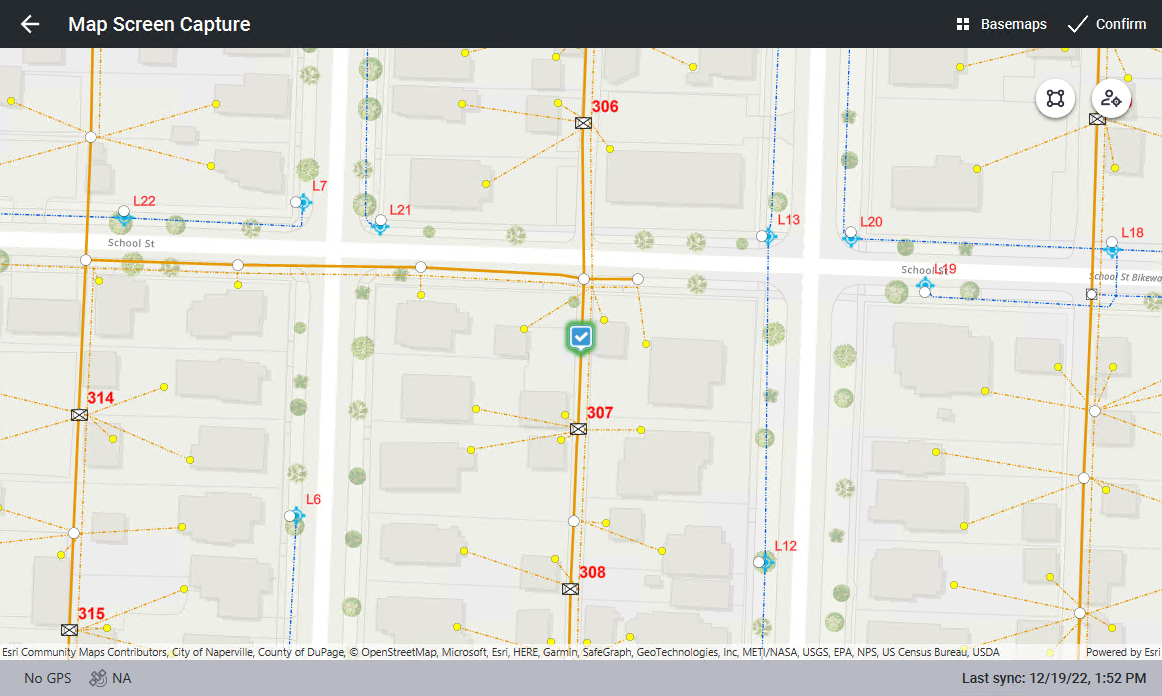This screenshot has height=696, width=1162.
Task: Activate the polygon selection tool
Action: (1055, 98)
